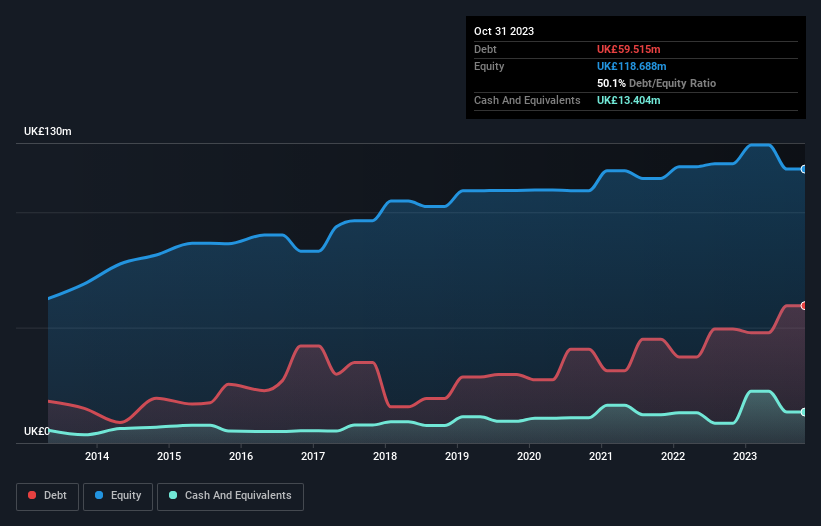Jump to the 2020 x-axis year label
The height and width of the screenshot is (526, 821).
click(529, 457)
